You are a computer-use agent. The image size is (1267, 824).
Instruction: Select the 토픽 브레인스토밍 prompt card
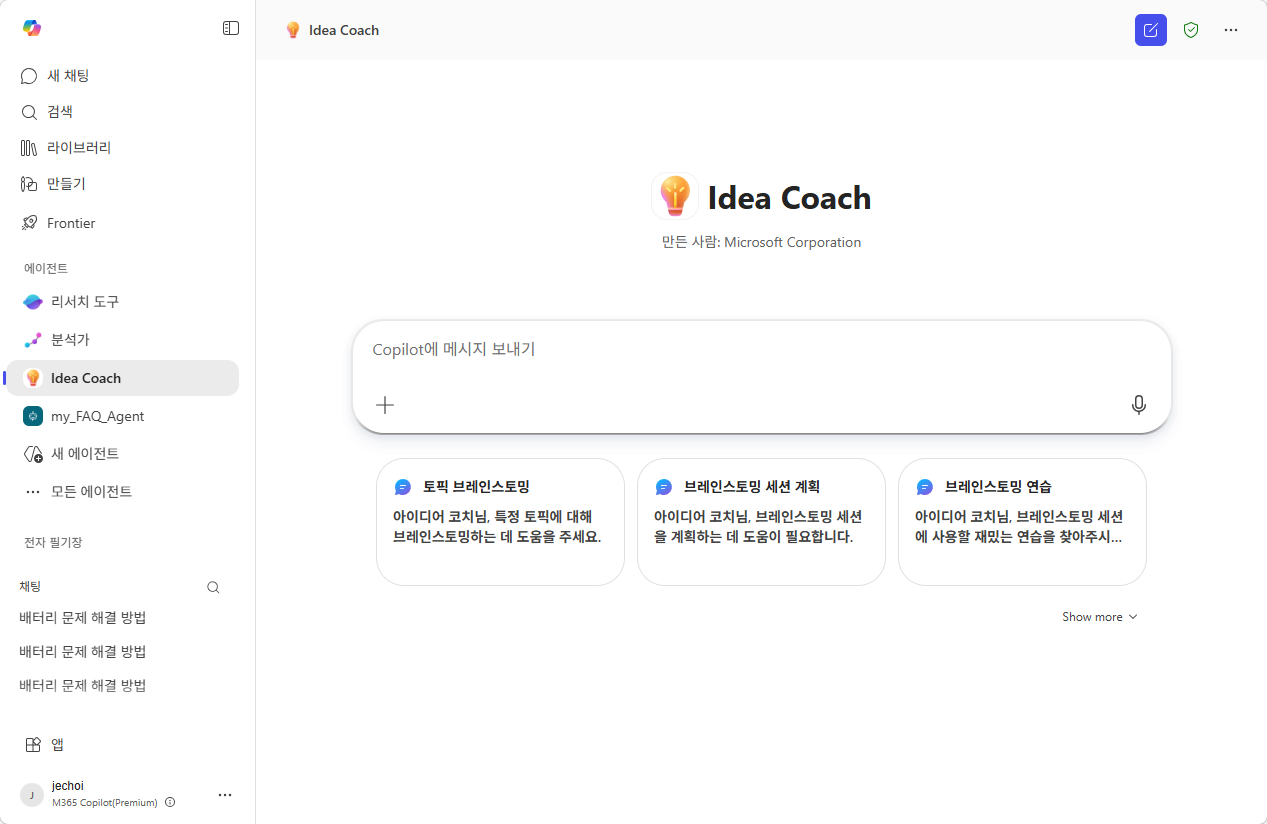500,522
